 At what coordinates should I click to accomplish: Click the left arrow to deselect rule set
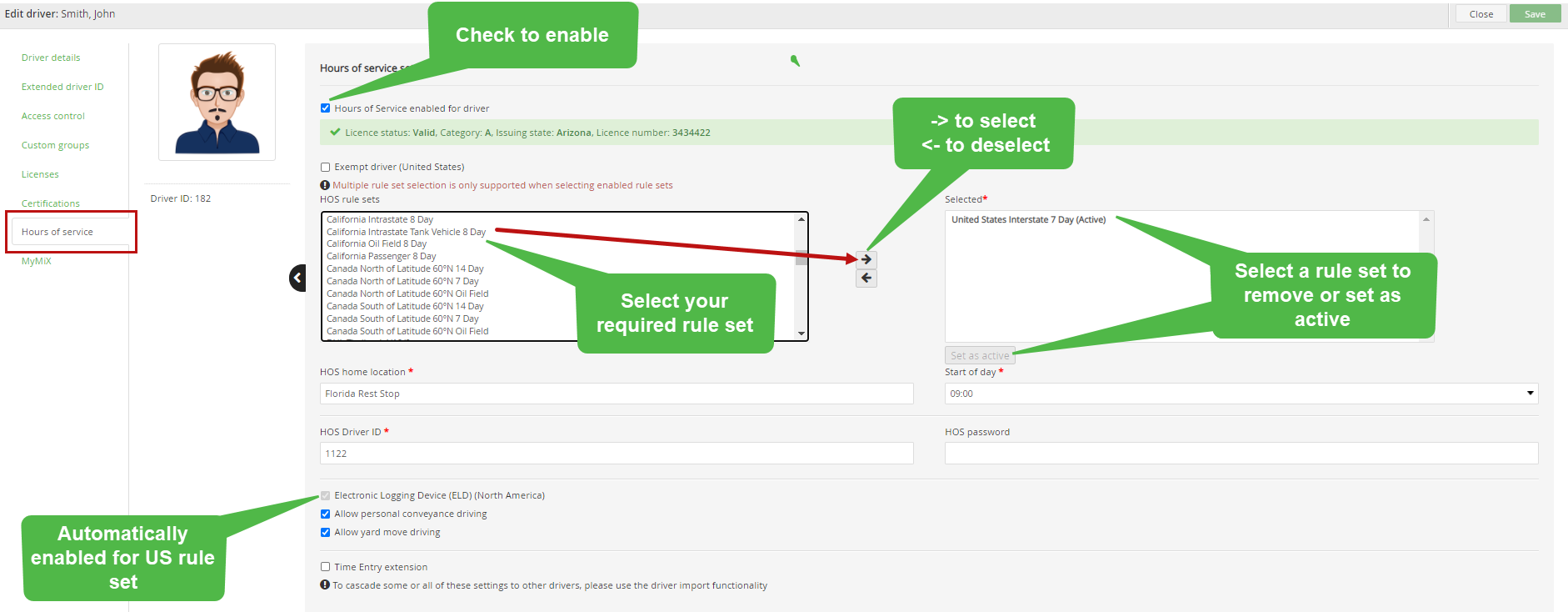(866, 278)
